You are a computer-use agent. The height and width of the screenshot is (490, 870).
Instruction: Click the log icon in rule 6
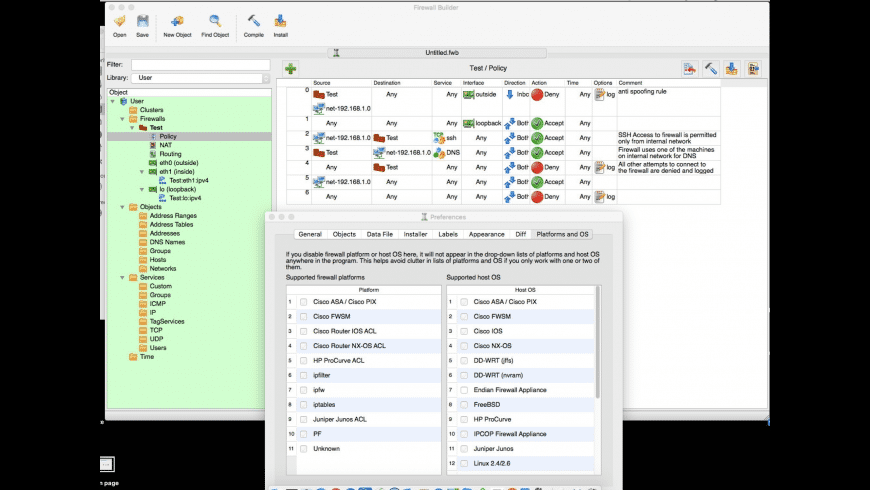(599, 196)
